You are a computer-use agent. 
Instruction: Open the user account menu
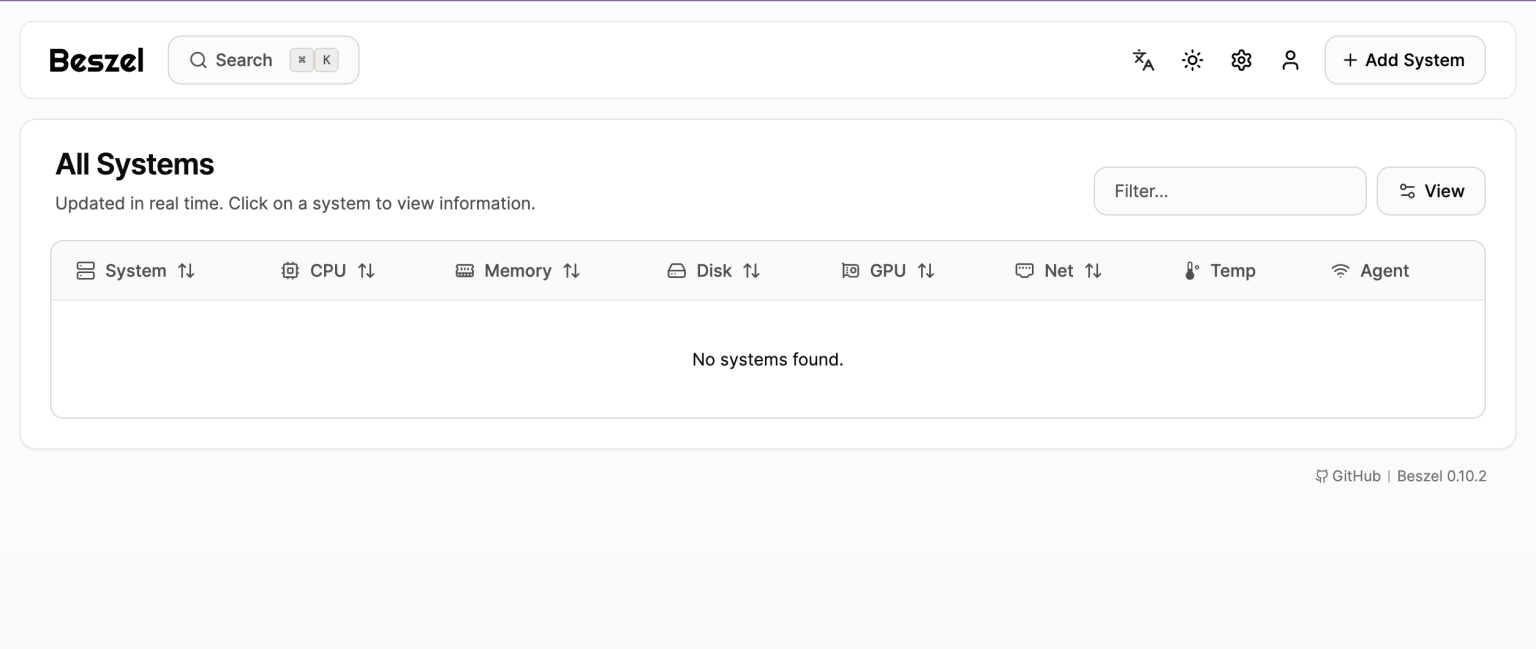pyautogui.click(x=1290, y=60)
